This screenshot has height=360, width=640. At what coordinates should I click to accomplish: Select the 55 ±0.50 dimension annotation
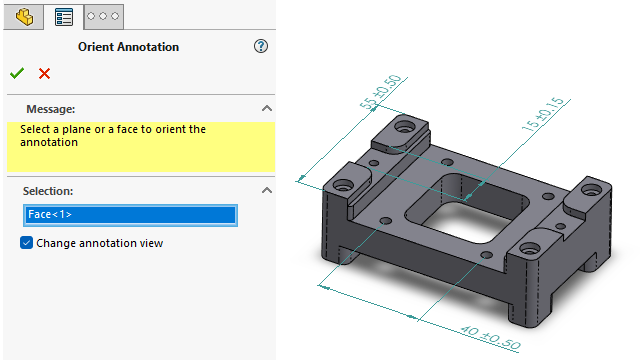point(381,92)
